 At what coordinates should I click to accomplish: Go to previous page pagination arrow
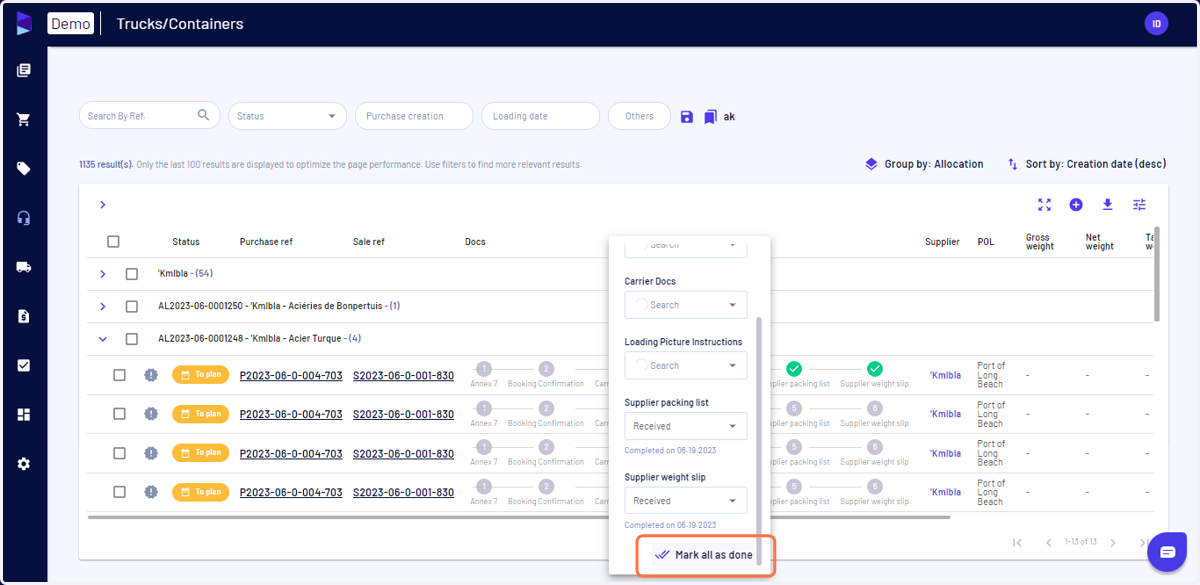[x=1049, y=542]
